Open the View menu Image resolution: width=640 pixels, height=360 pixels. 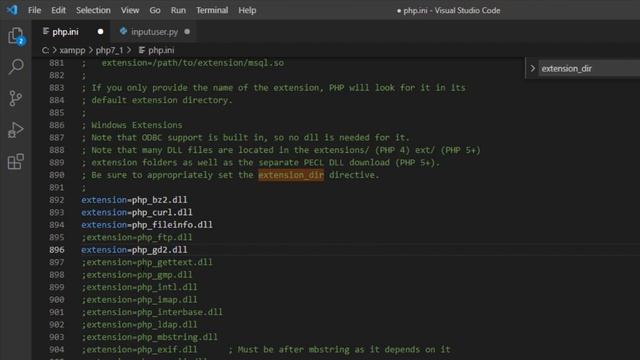130,10
